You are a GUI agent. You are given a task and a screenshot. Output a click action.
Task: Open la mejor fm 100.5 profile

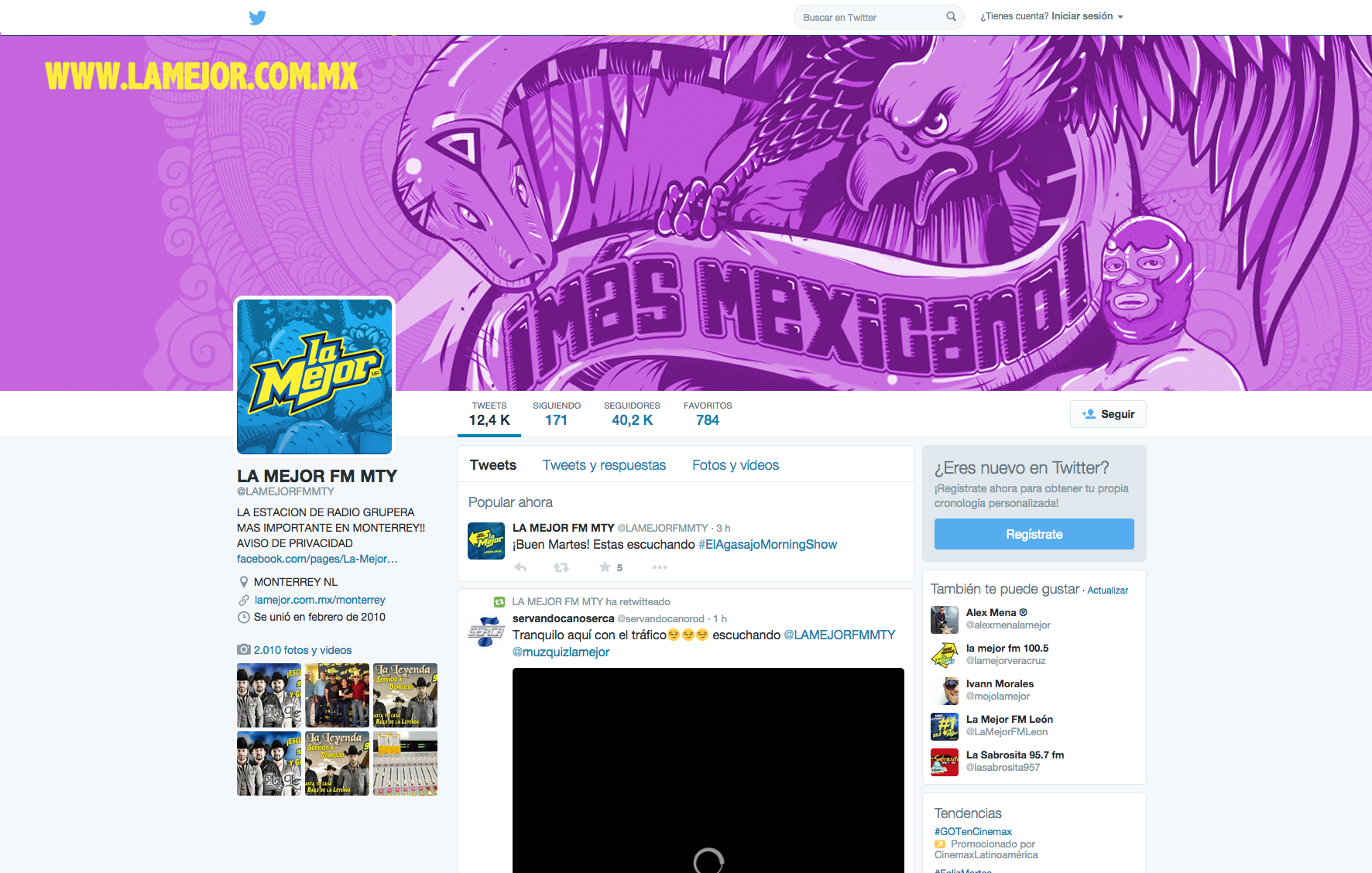pos(1007,648)
